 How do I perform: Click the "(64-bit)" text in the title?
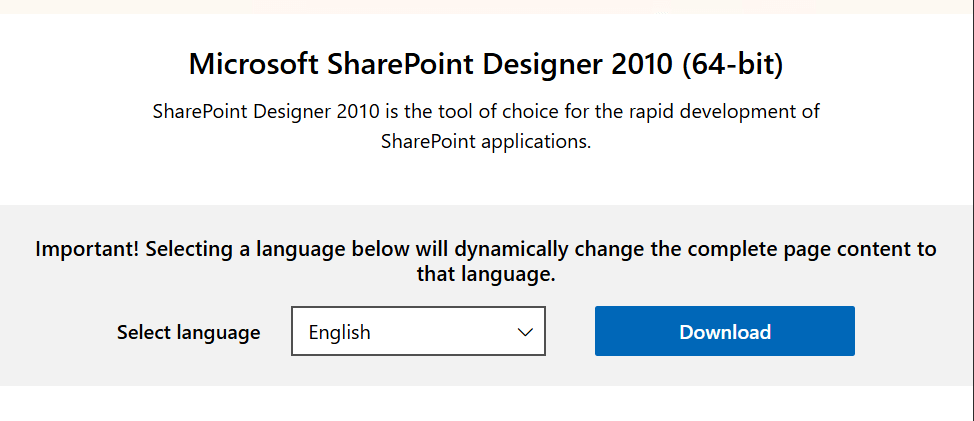(x=732, y=66)
